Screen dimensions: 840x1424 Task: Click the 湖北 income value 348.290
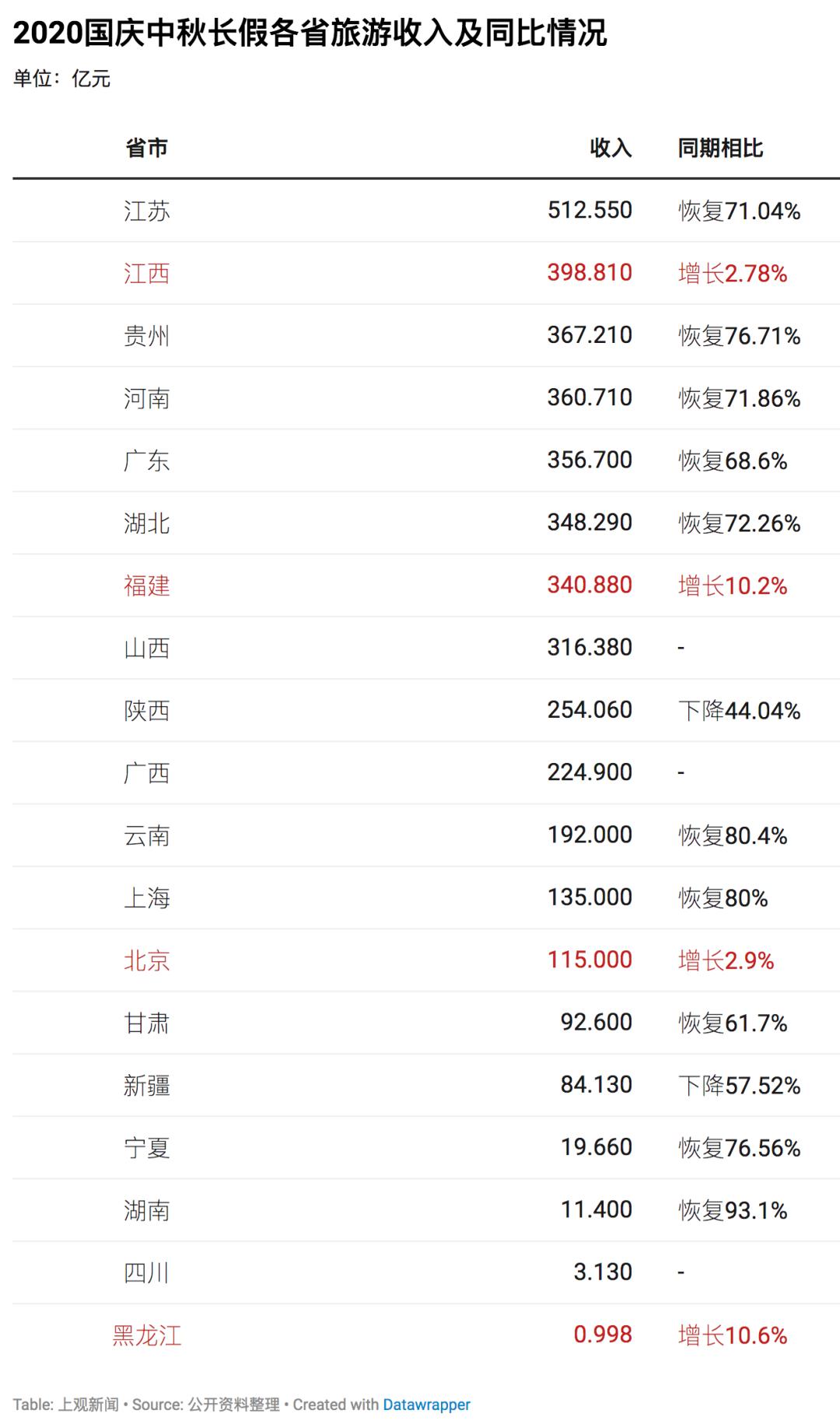(x=590, y=523)
